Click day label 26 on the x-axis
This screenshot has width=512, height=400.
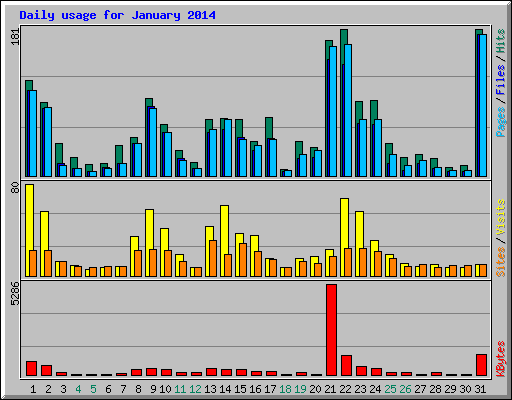tap(405, 389)
